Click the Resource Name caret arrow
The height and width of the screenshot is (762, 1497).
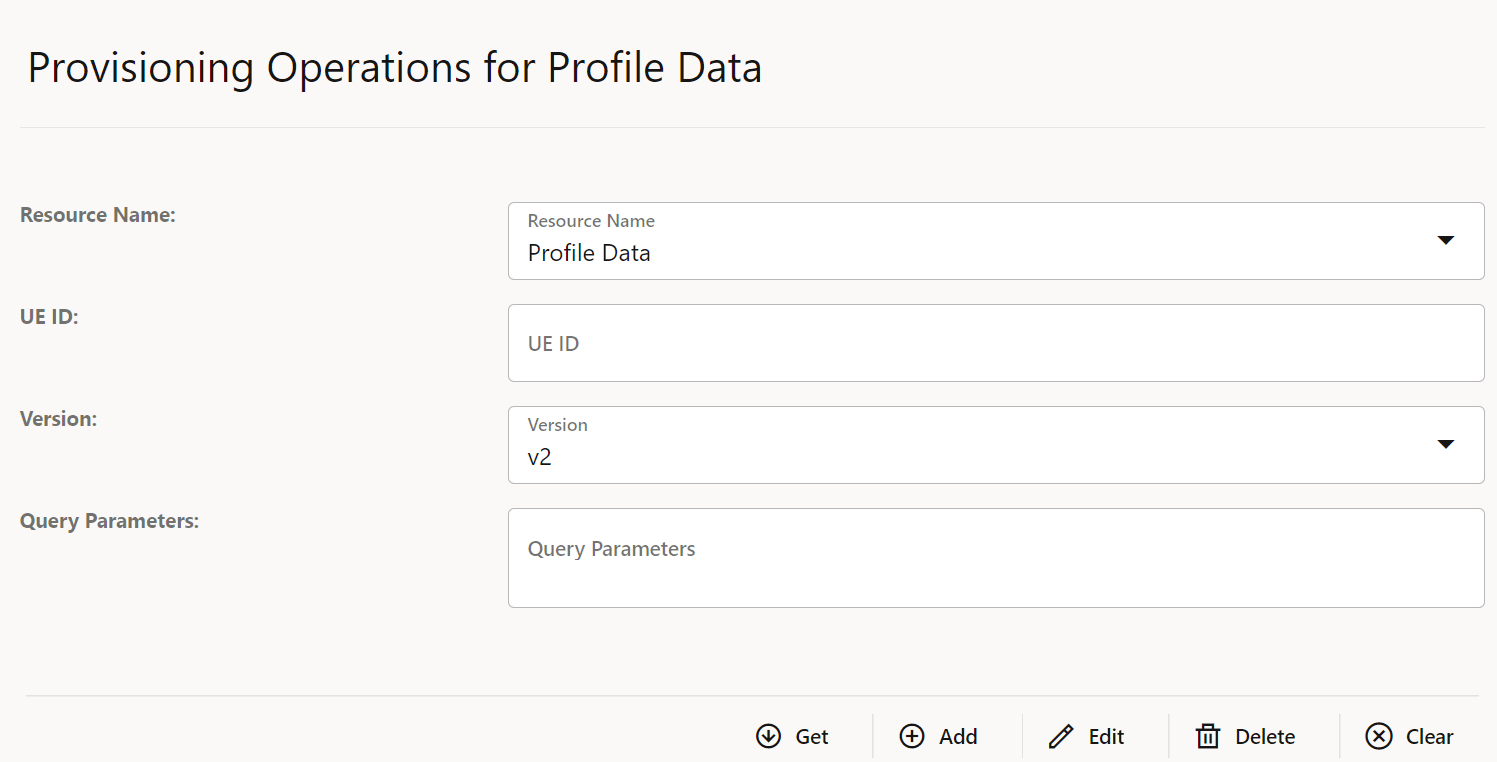tap(1446, 240)
